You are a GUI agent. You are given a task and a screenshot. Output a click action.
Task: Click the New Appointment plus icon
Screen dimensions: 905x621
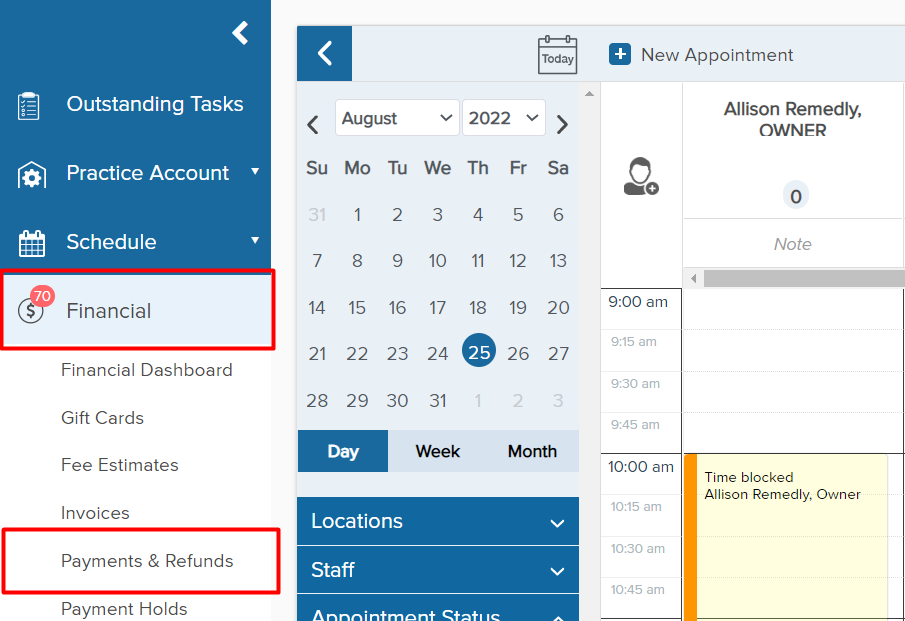point(620,54)
